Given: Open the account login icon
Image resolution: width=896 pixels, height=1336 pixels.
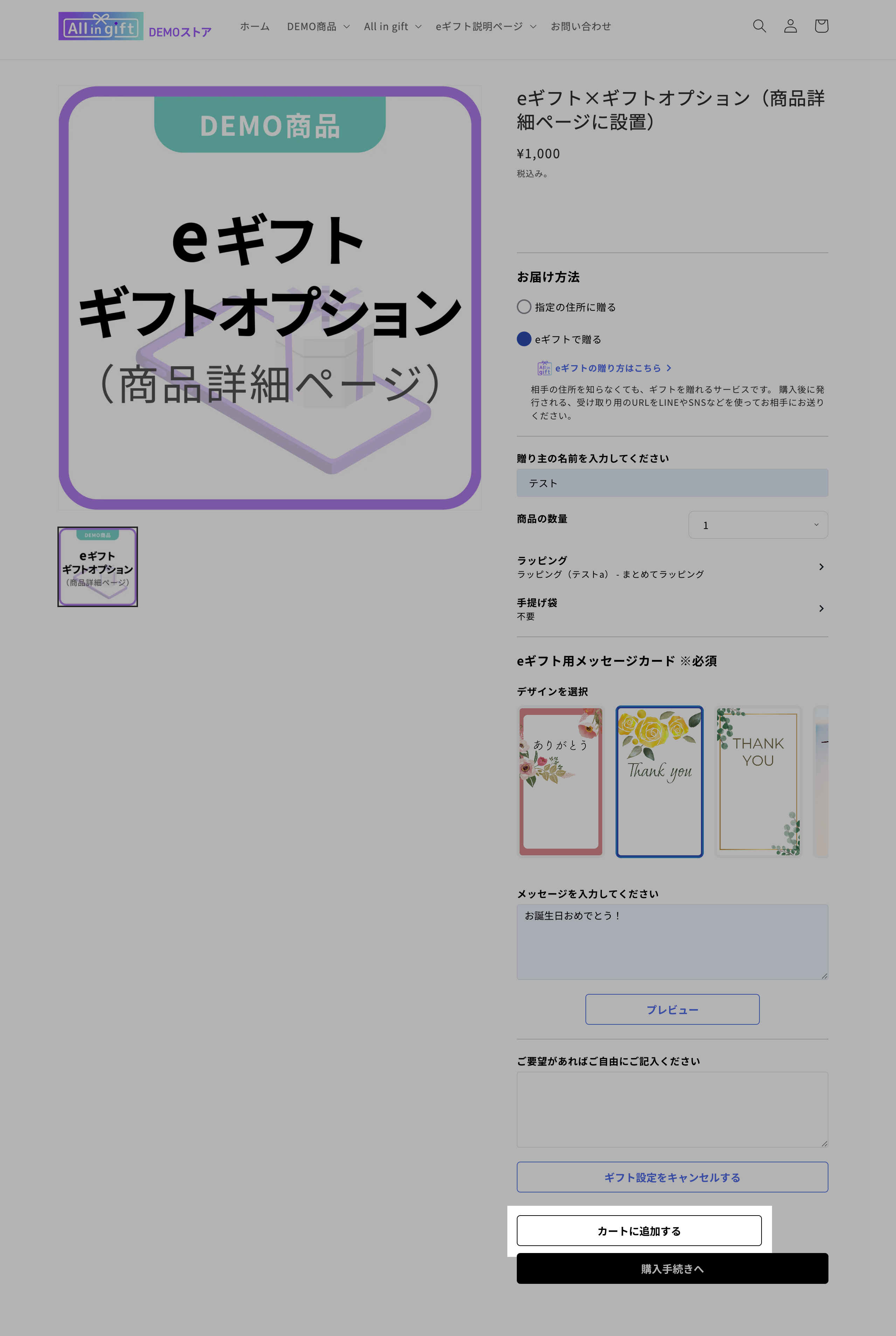Looking at the screenshot, I should [790, 26].
